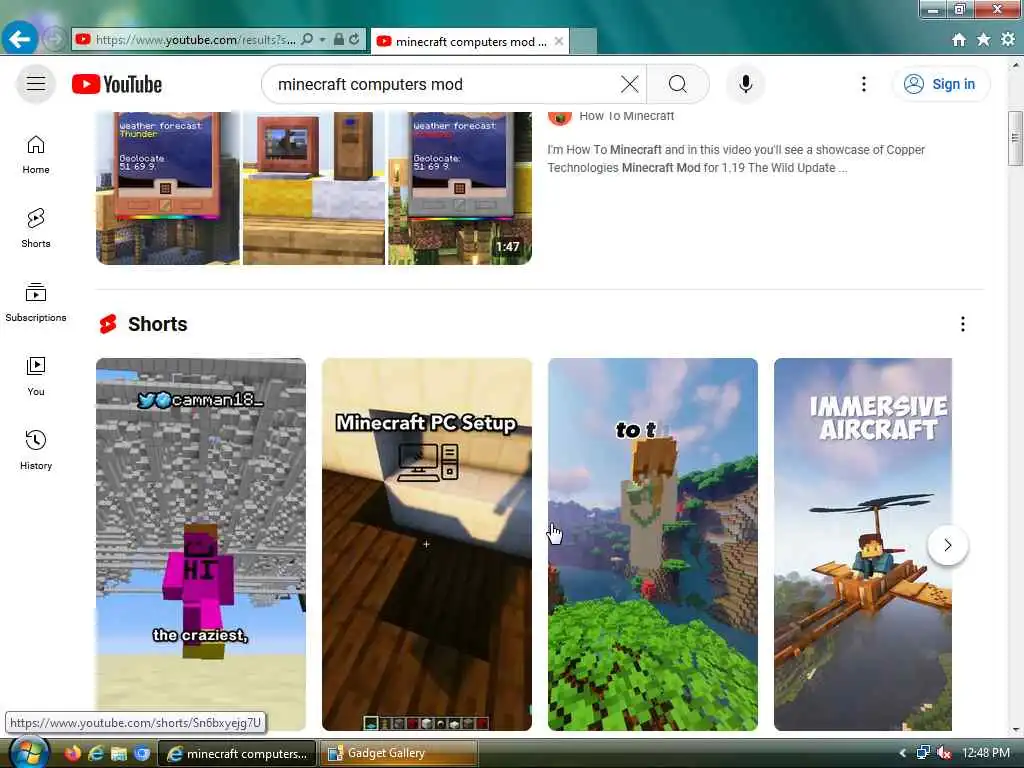This screenshot has height=768, width=1024.
Task: Open YouTube settings three-dot menu
Action: (864, 84)
